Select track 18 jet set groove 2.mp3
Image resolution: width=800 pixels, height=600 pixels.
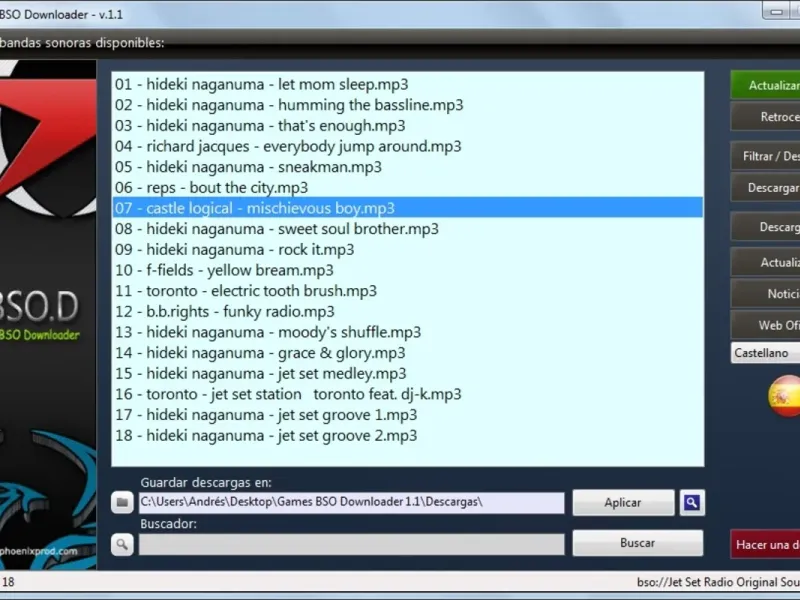pyautogui.click(x=407, y=435)
